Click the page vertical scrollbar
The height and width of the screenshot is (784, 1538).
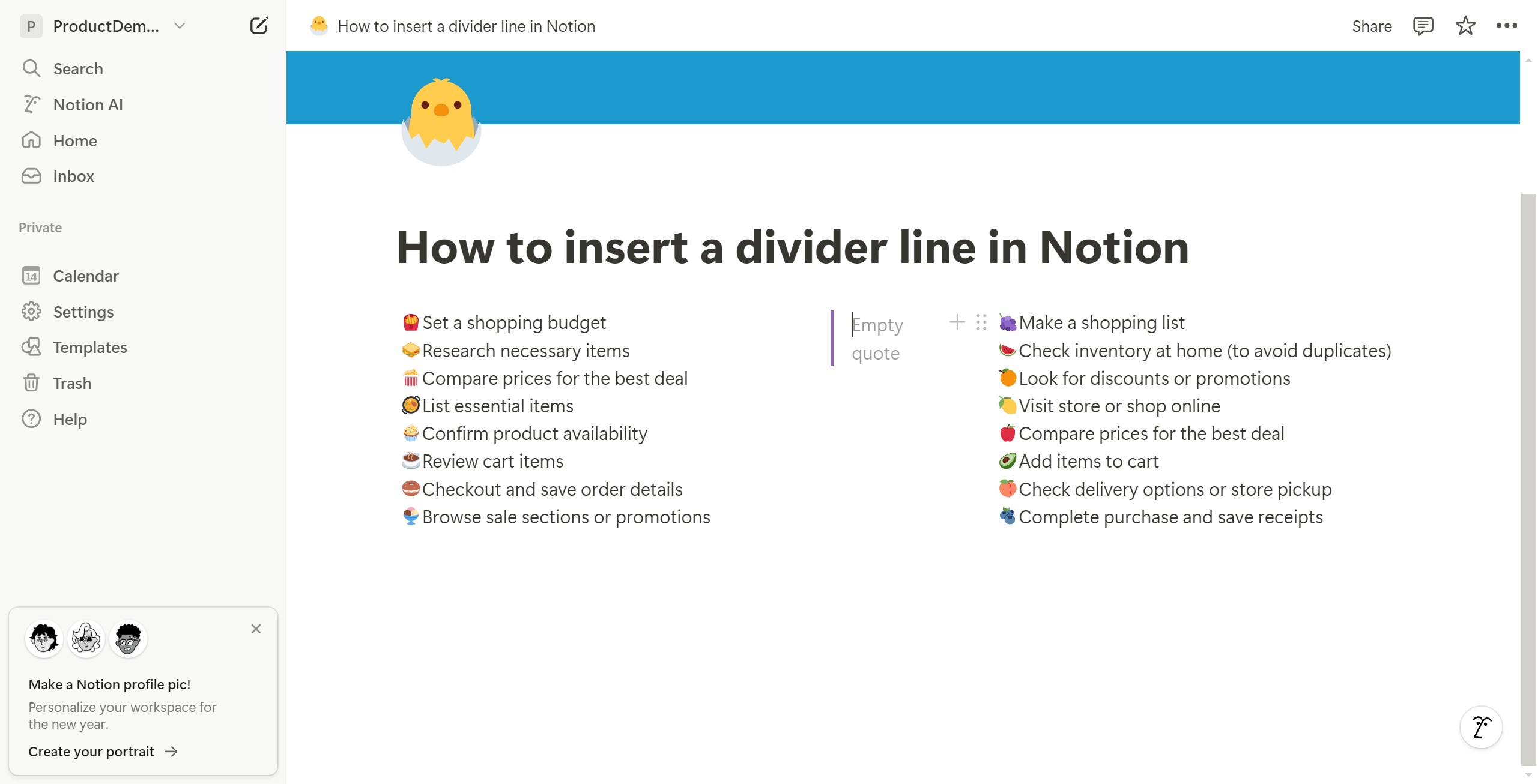pos(1528,479)
